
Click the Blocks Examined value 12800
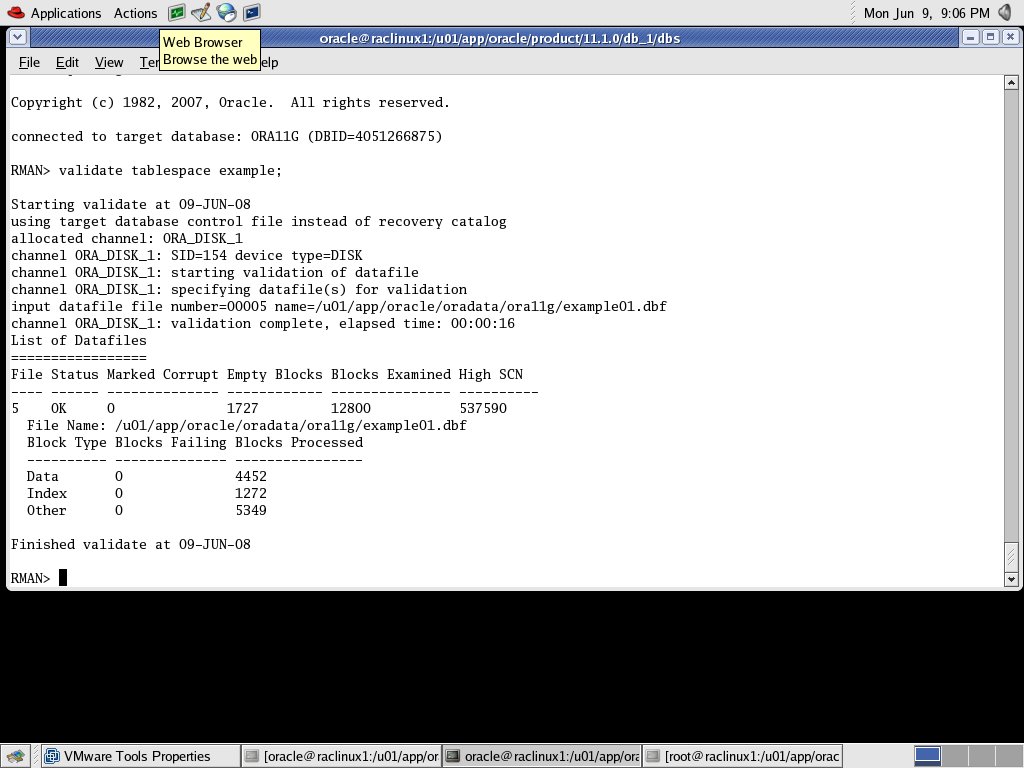pos(351,408)
